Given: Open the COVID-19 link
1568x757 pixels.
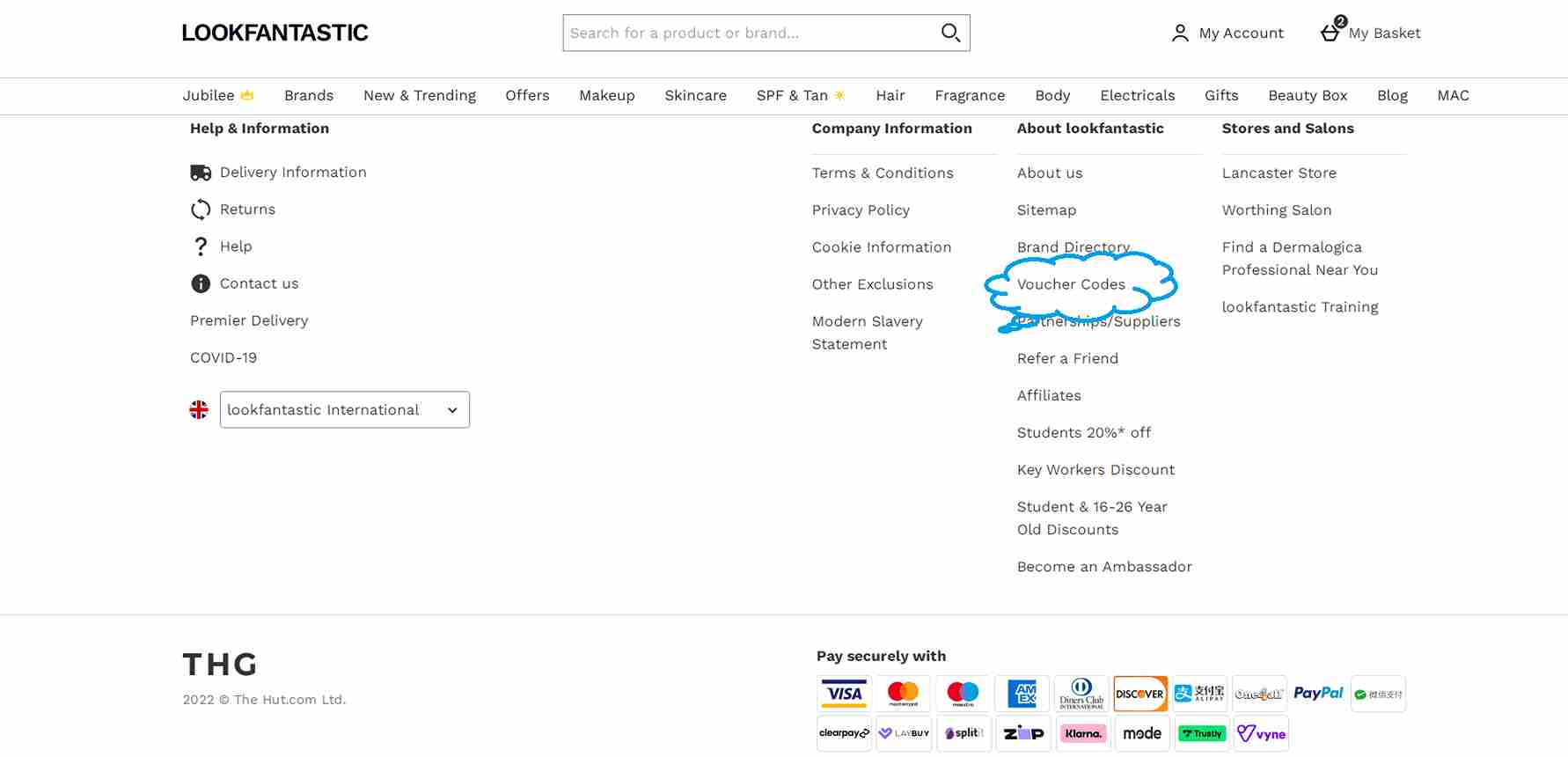Looking at the screenshot, I should pos(223,357).
